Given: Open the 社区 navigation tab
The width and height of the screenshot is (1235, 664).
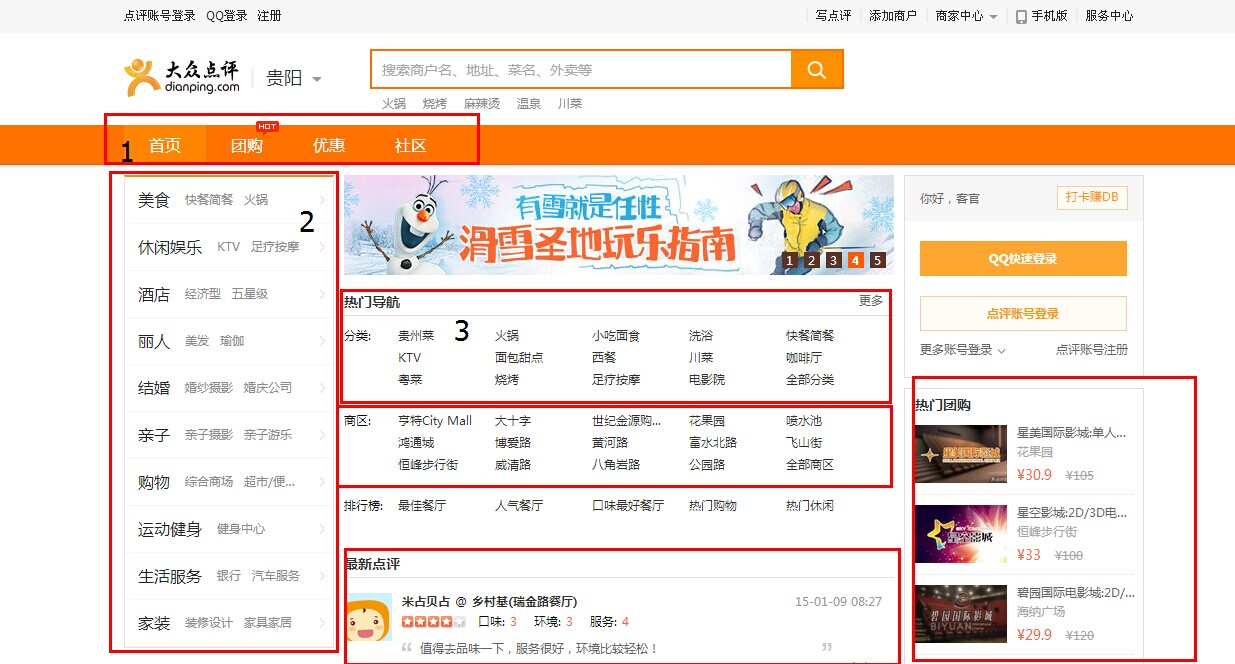Looking at the screenshot, I should coord(411,145).
